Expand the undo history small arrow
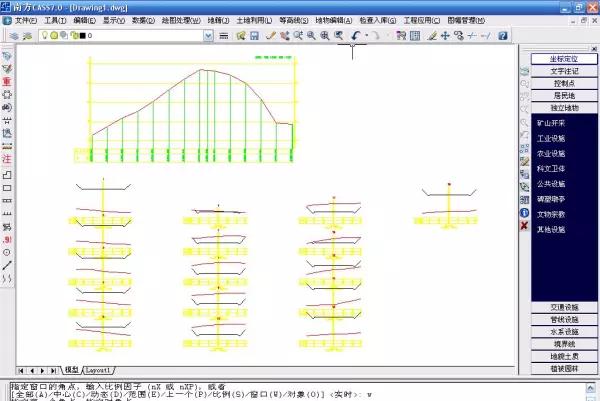The image size is (600, 401). click(x=367, y=36)
